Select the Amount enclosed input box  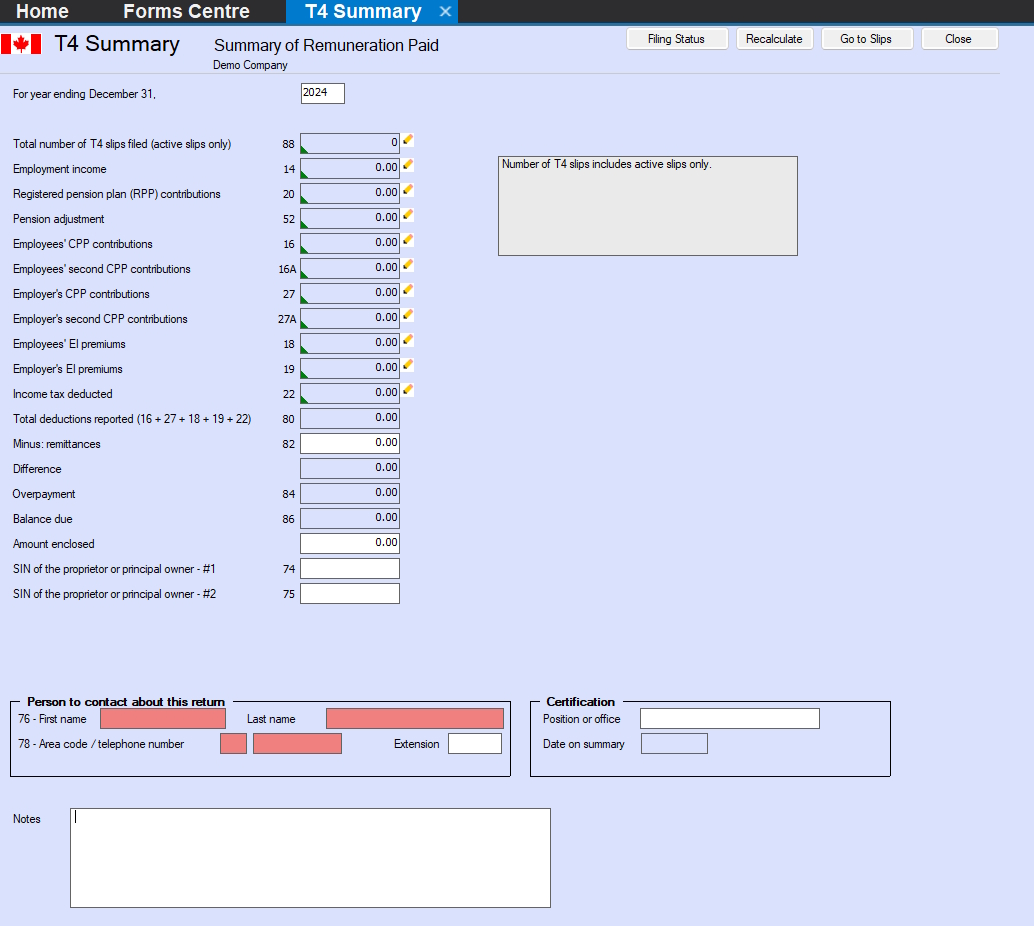(350, 543)
